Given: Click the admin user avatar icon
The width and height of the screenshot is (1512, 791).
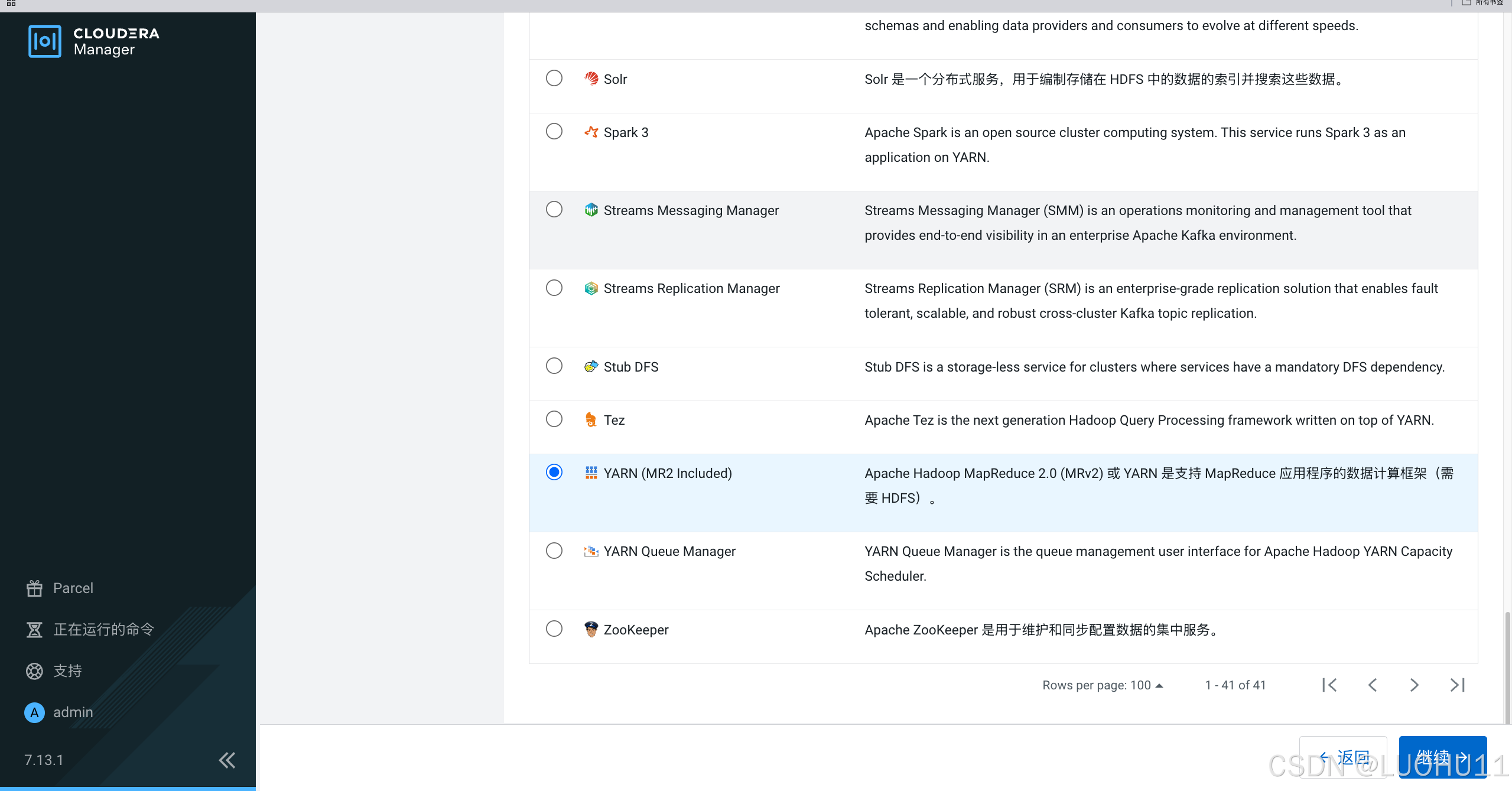Looking at the screenshot, I should pyautogui.click(x=34, y=712).
